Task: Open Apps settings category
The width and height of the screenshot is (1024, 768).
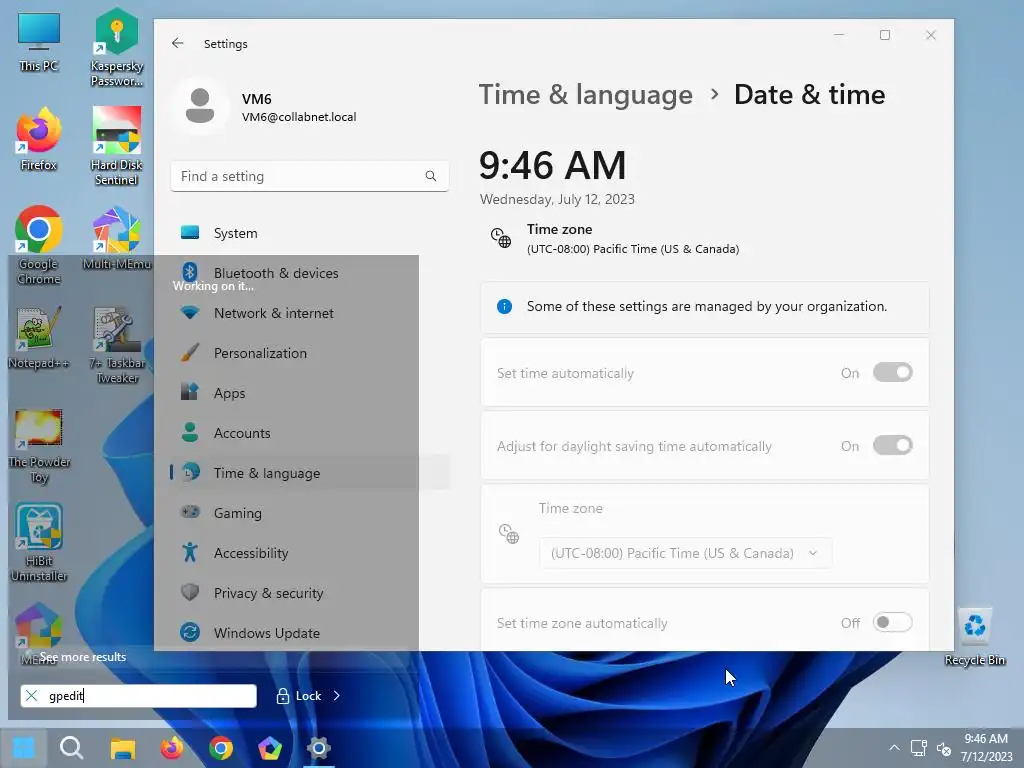Action: pyautogui.click(x=310, y=393)
